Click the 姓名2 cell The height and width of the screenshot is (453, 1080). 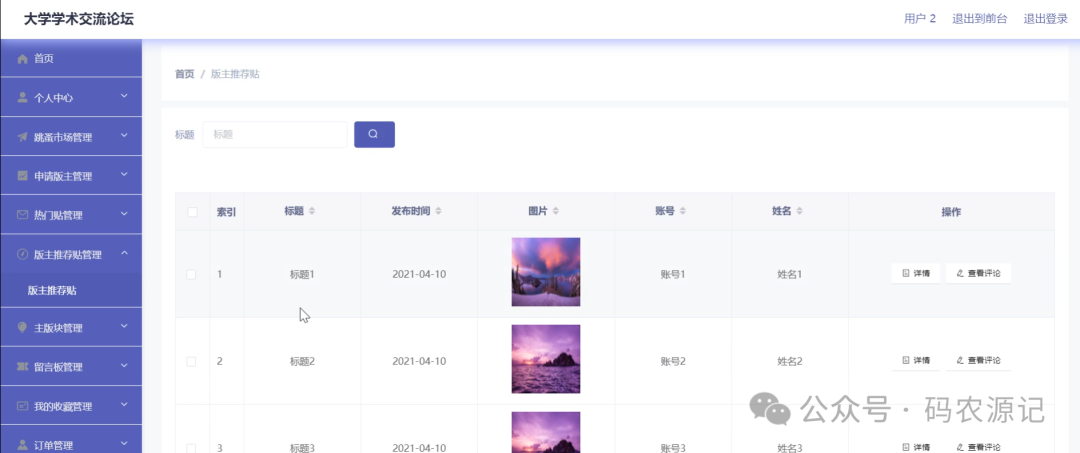790,361
